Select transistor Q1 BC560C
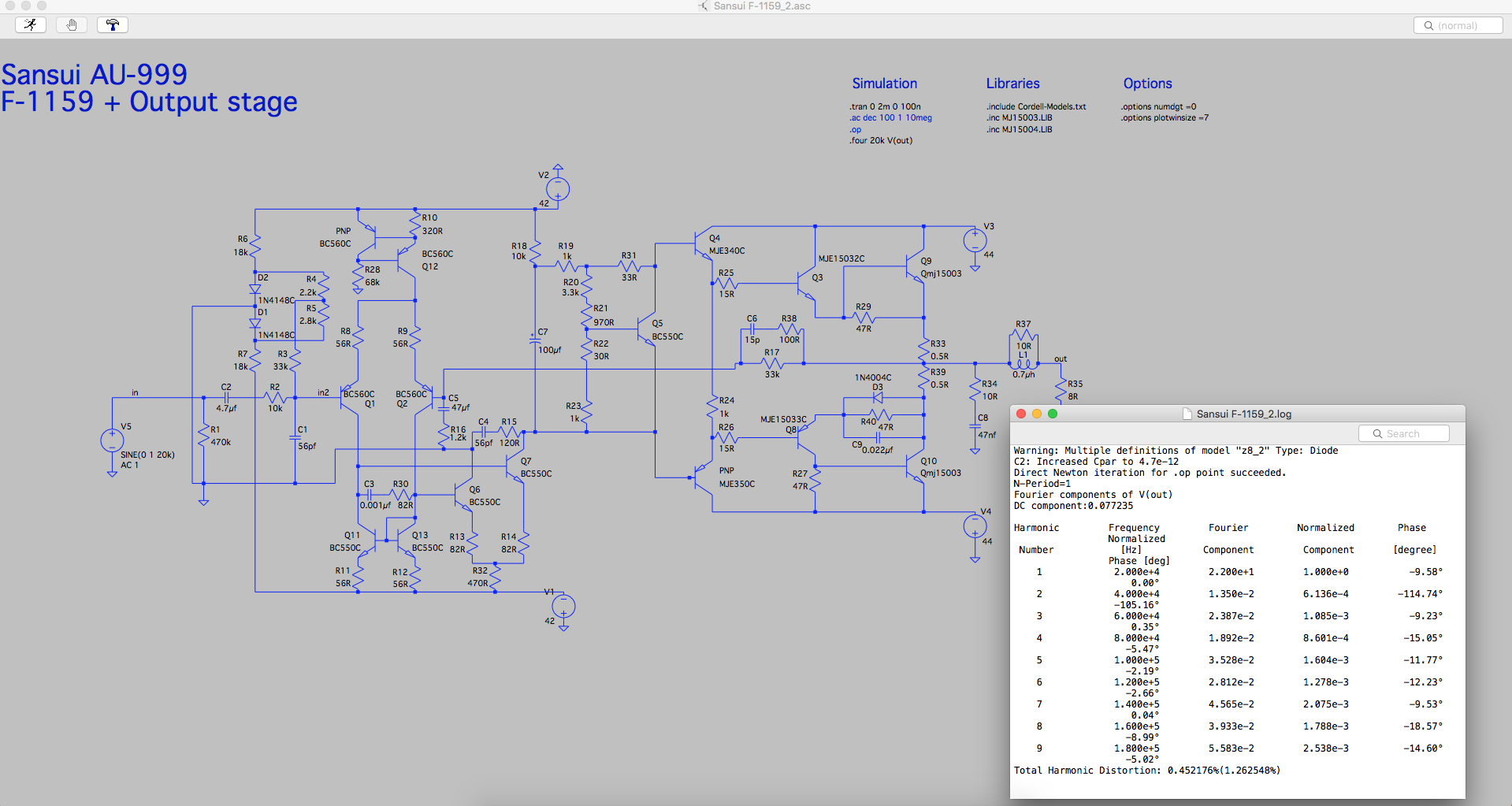Screen dimensions: 1512x806 (350, 398)
